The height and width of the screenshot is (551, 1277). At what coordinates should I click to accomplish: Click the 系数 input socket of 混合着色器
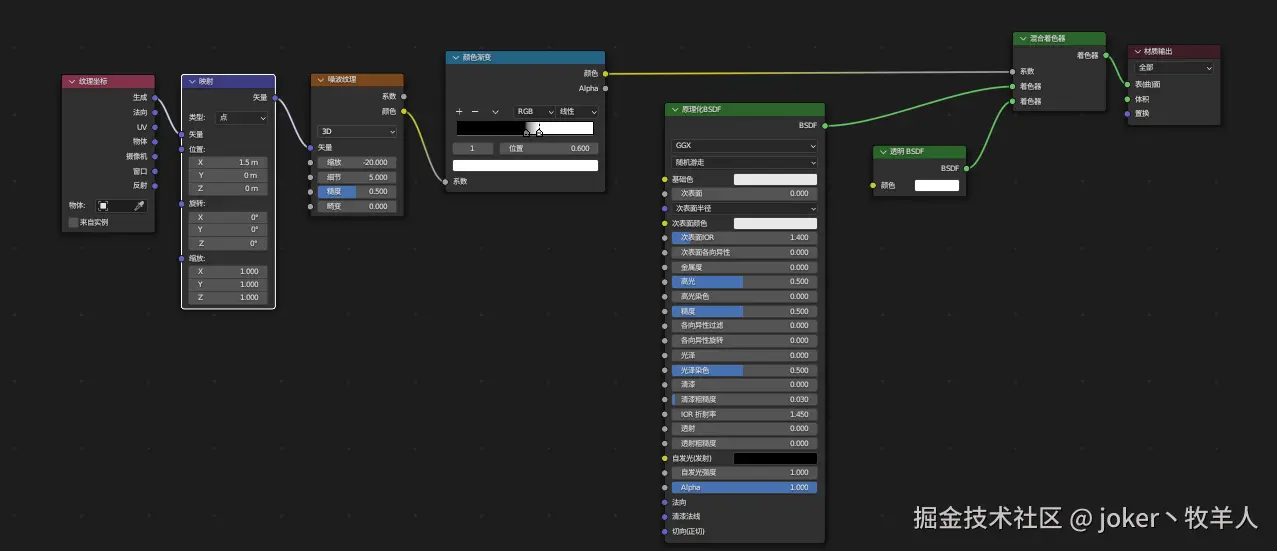tap(1013, 72)
